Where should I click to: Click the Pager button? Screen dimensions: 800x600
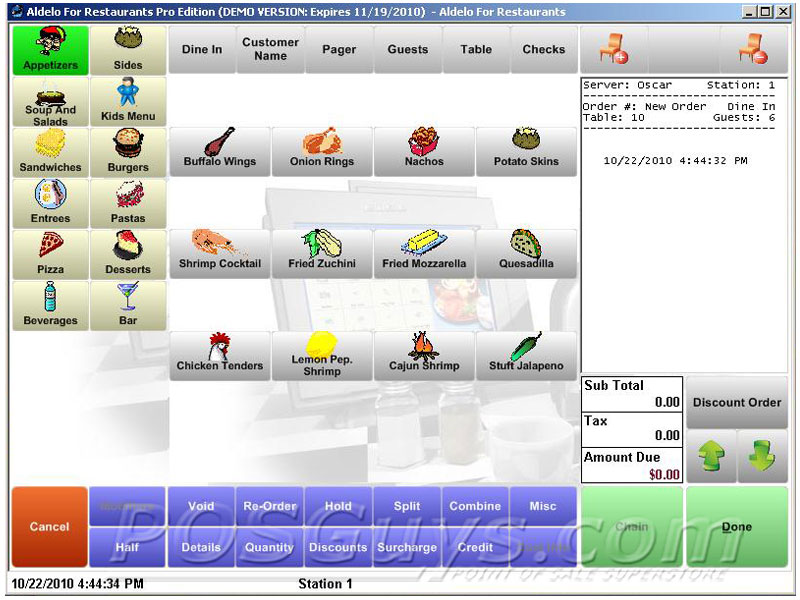click(339, 49)
